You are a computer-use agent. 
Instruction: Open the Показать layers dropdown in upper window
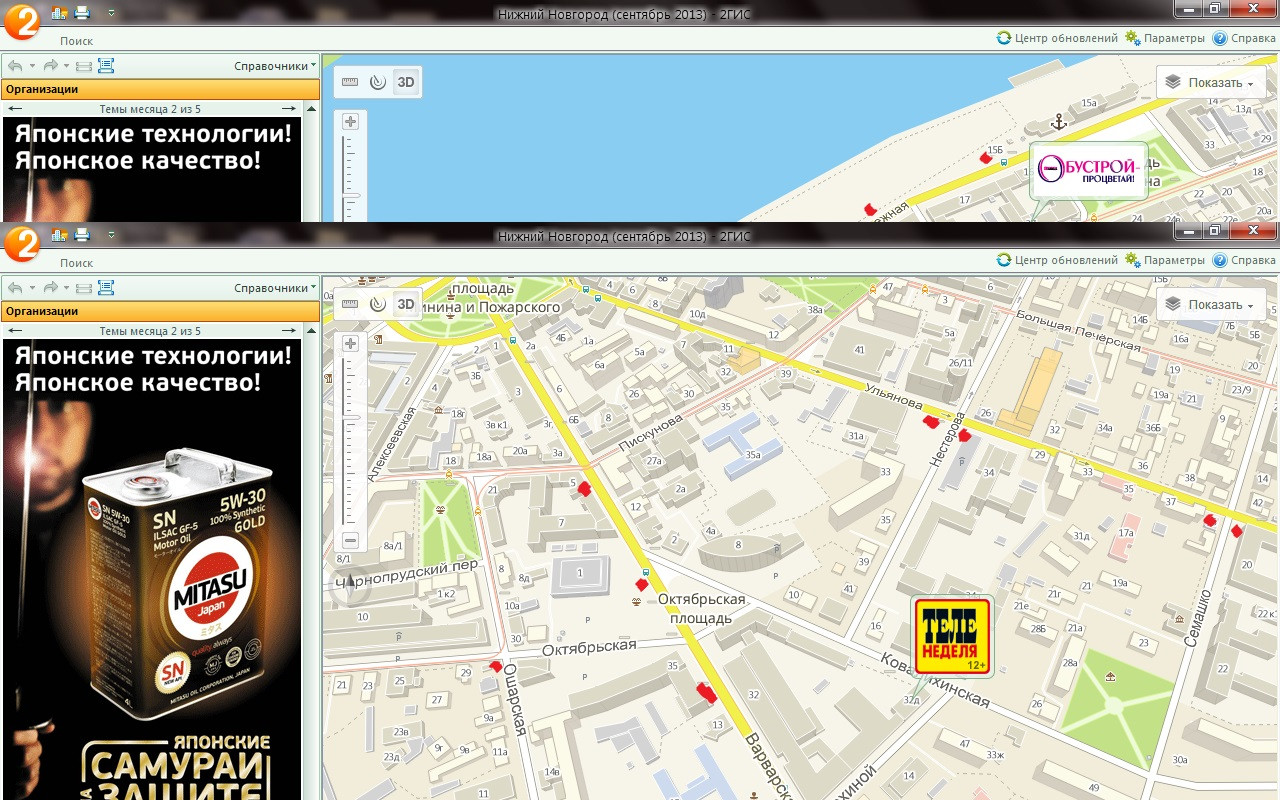(1211, 83)
